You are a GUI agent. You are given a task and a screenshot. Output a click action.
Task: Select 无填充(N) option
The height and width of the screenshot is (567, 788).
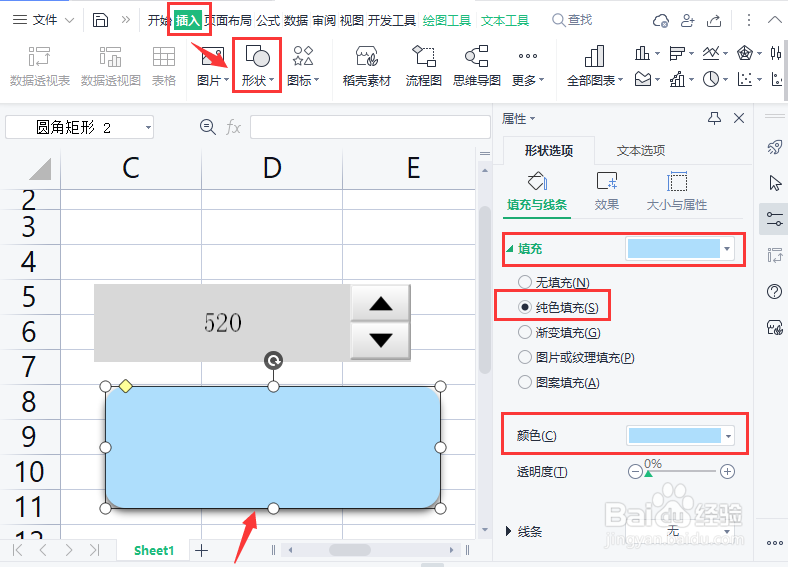click(554, 282)
